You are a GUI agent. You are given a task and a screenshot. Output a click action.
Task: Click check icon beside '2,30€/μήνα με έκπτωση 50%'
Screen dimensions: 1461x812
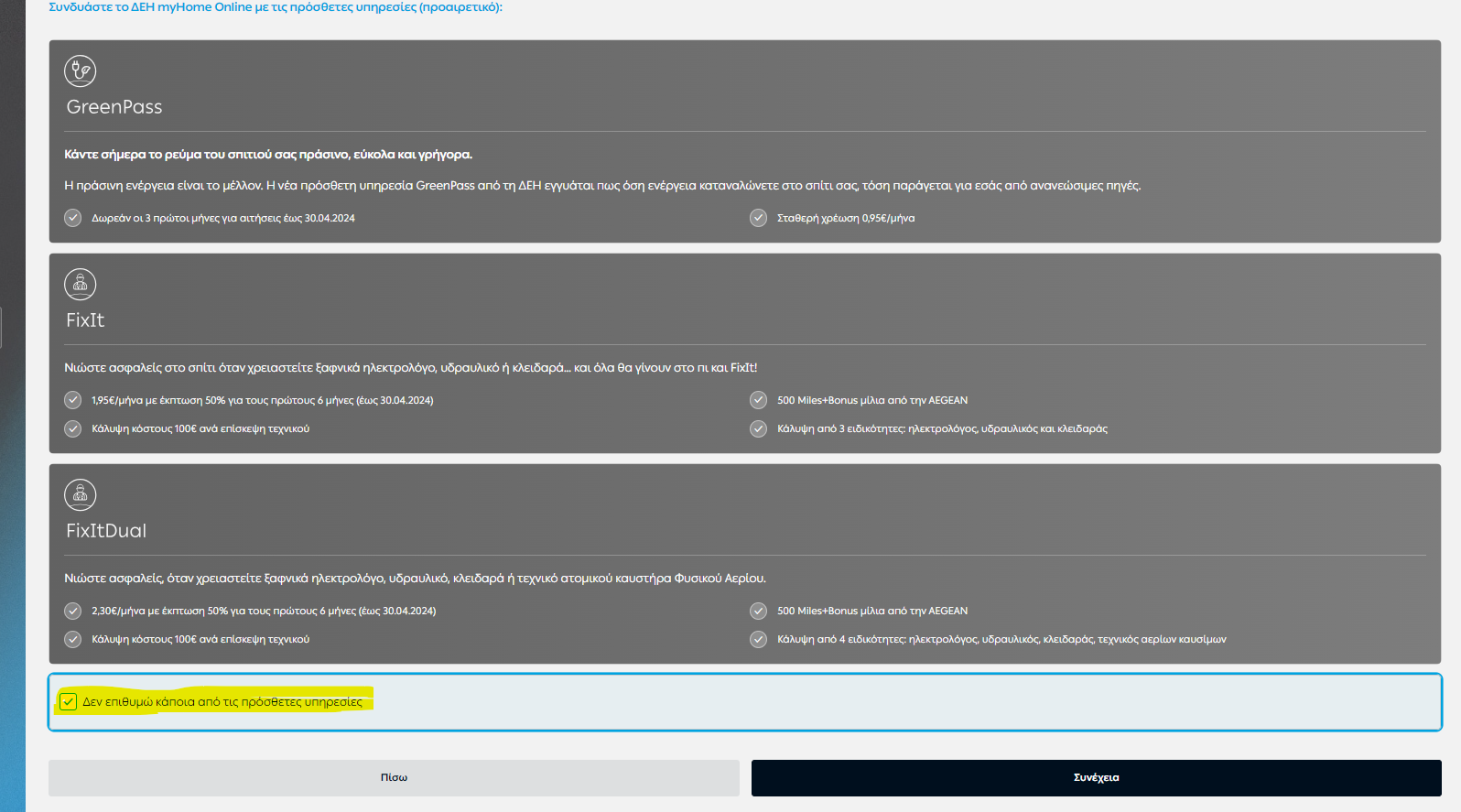tap(73, 611)
